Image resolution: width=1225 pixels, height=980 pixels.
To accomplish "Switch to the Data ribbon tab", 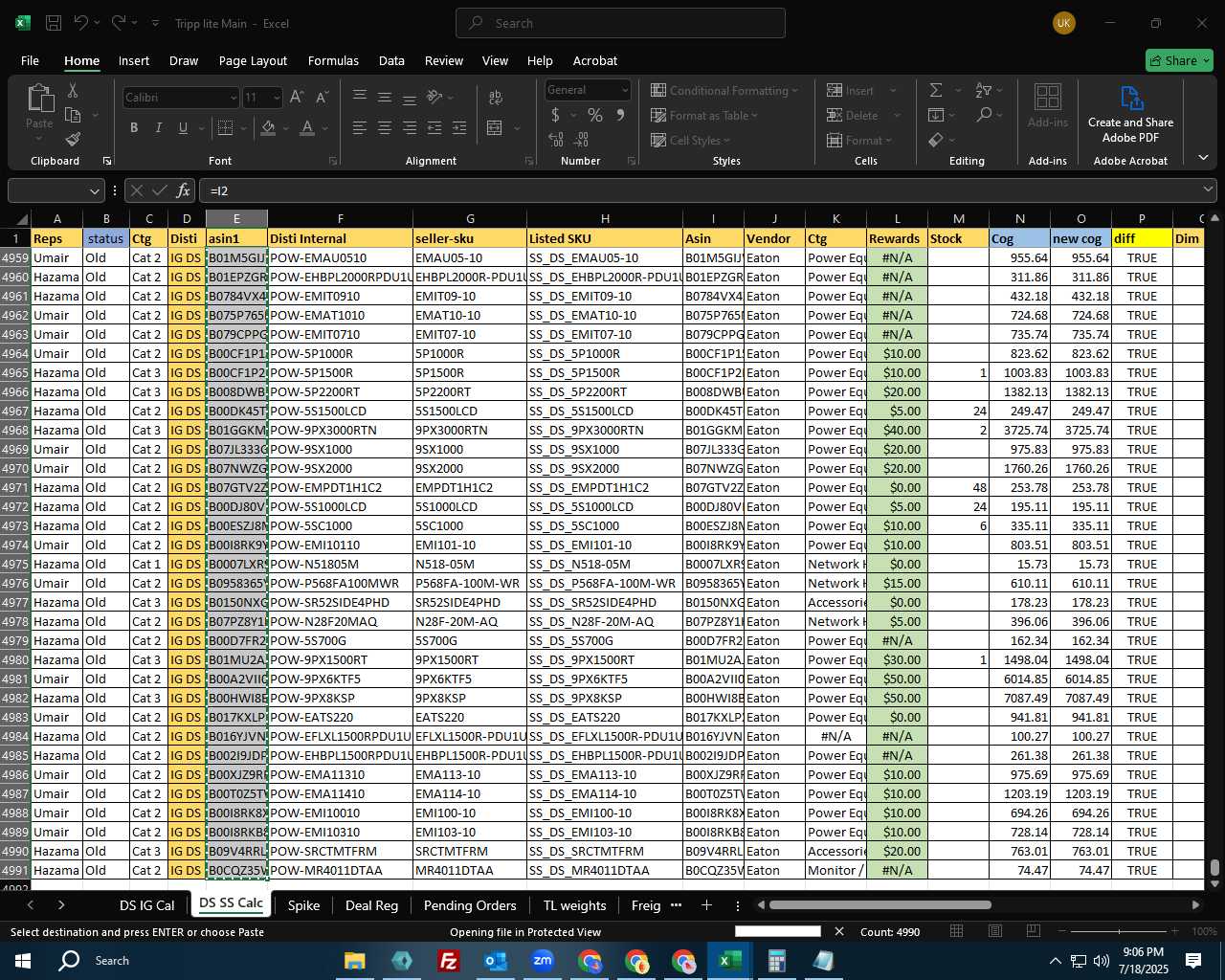I will pos(391,60).
